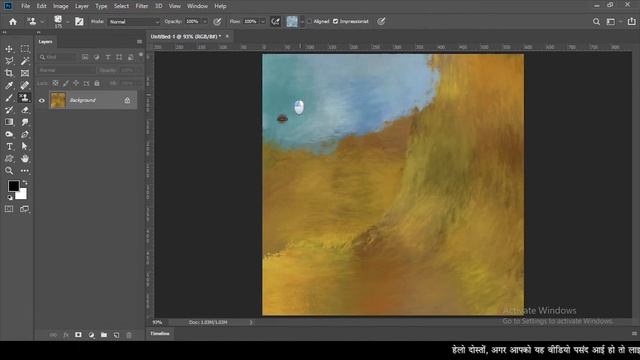The width and height of the screenshot is (640, 360).
Task: Switch to the Timeline tab
Action: [x=160, y=334]
